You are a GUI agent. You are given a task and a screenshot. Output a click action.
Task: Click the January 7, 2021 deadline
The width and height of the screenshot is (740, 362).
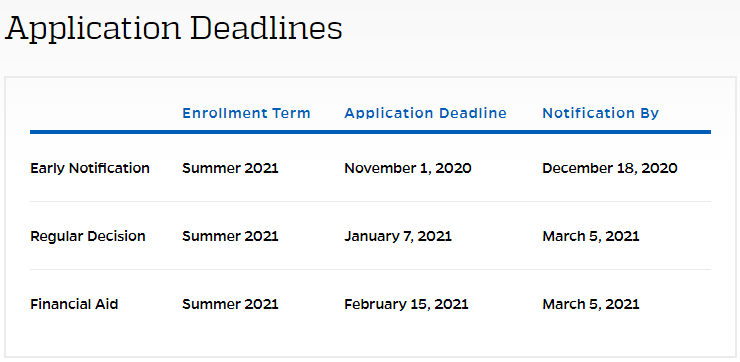[x=398, y=236]
